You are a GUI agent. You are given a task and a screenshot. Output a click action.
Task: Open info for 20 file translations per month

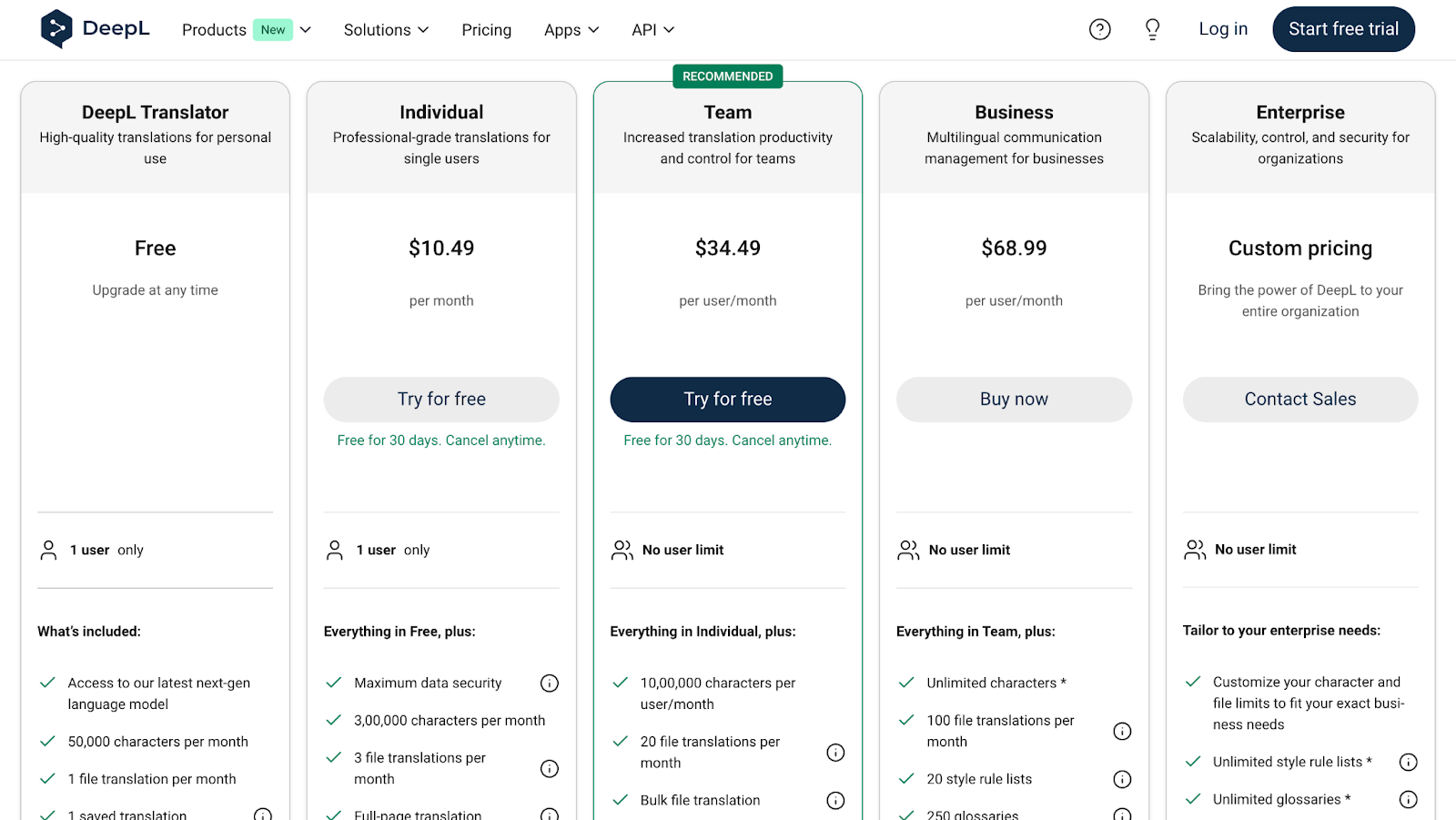835,752
